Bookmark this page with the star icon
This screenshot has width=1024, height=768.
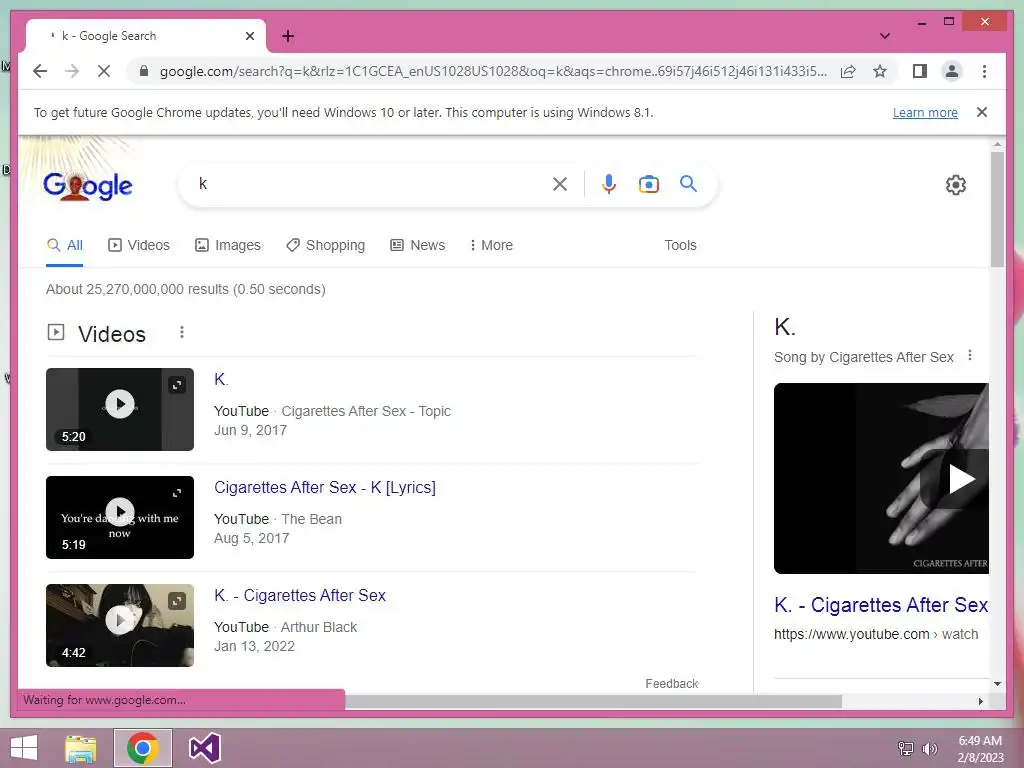tap(880, 71)
